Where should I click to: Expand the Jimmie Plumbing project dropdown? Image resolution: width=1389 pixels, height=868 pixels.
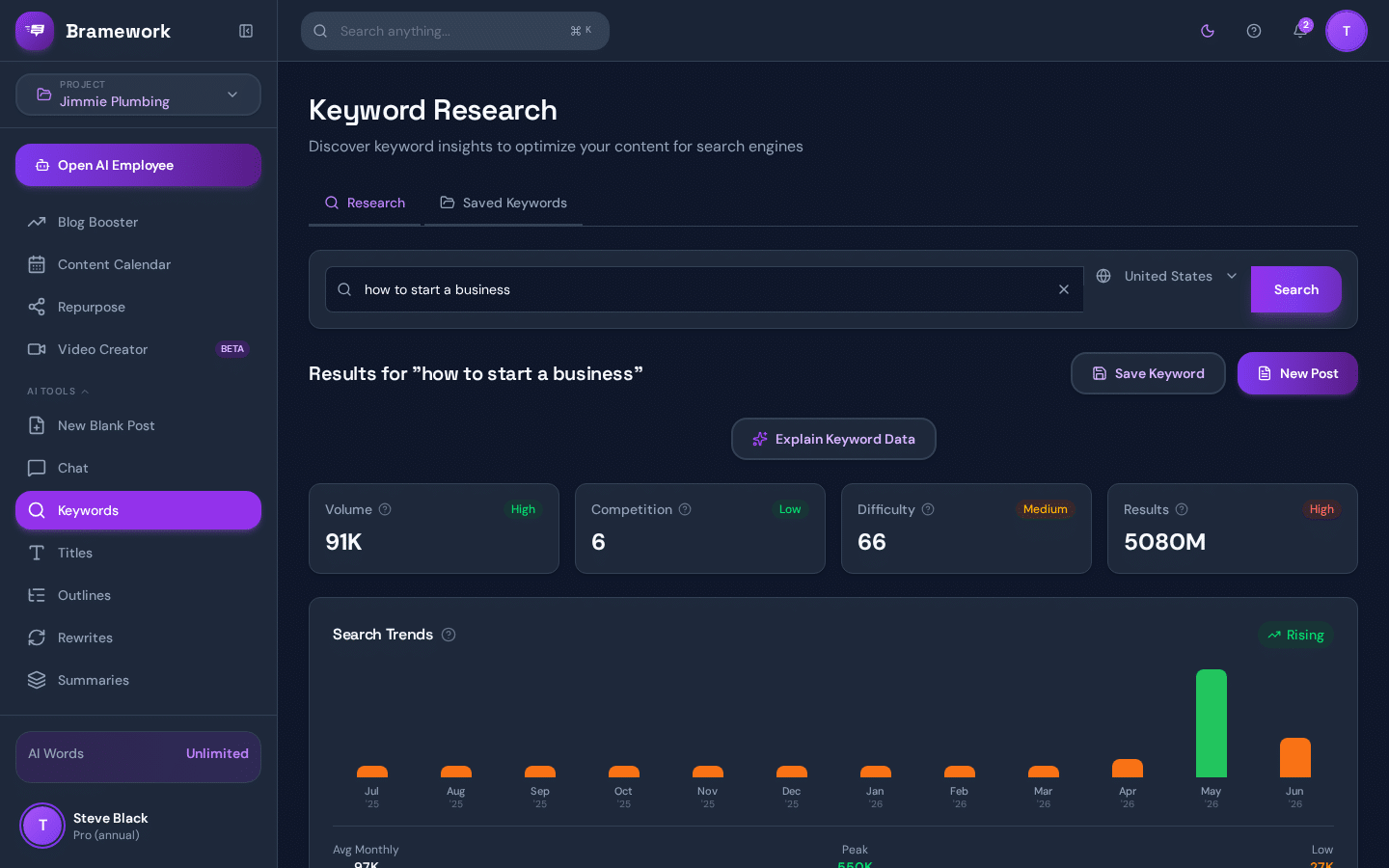(138, 95)
